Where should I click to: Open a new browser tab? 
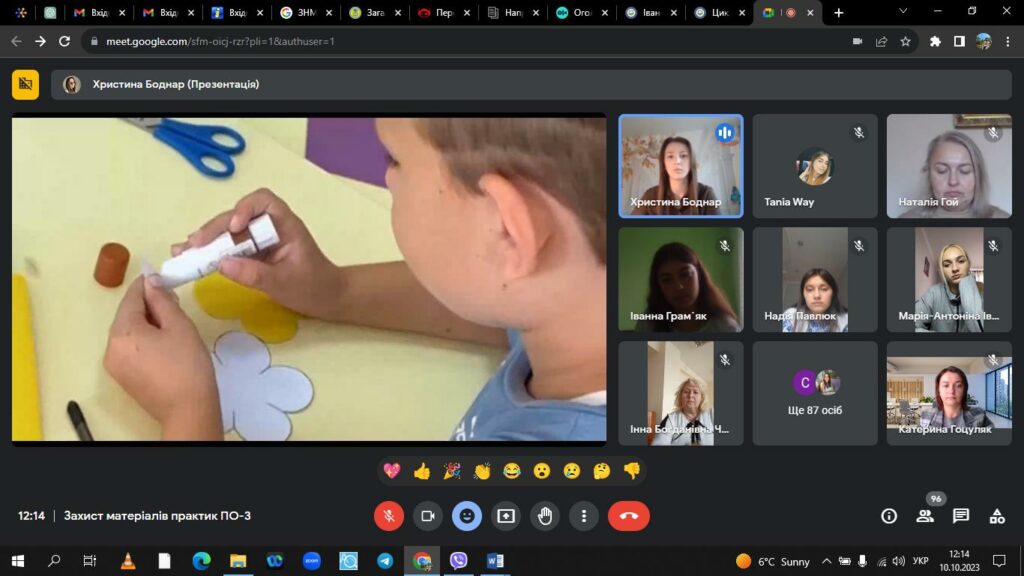(x=839, y=12)
